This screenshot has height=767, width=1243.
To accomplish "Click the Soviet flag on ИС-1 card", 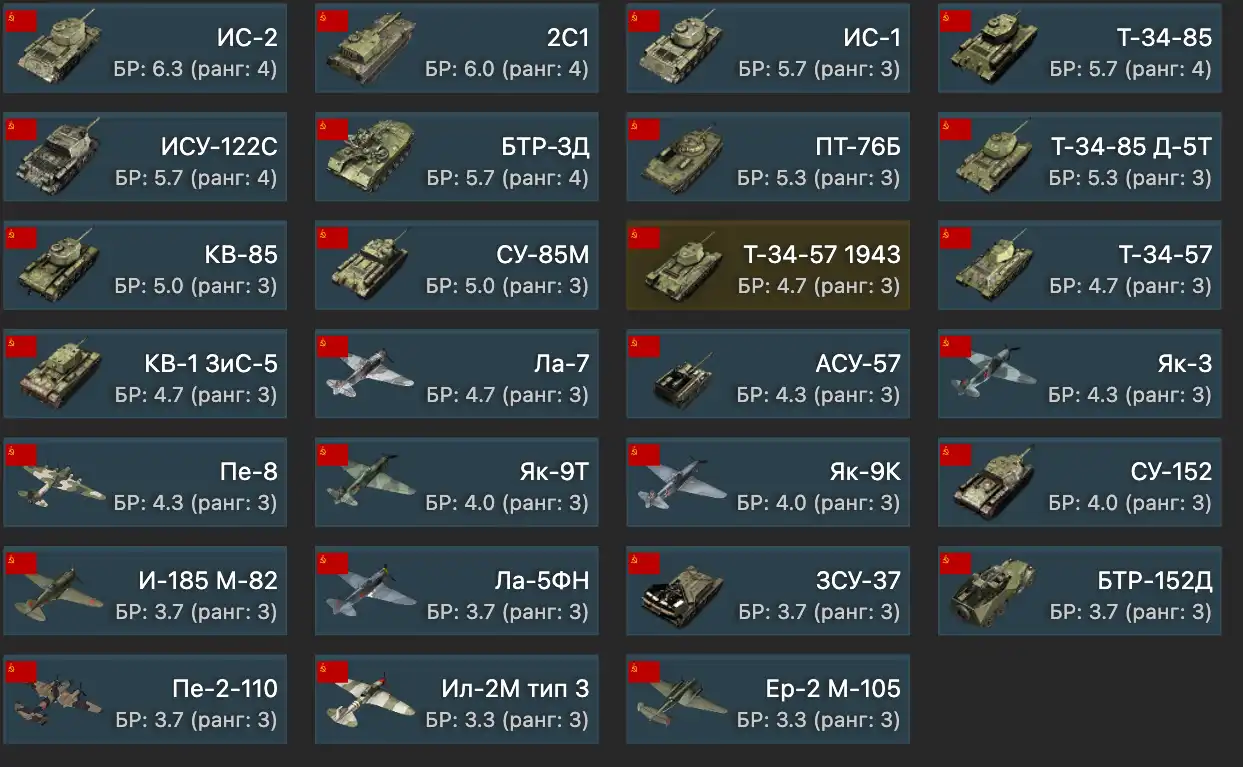I will (x=644, y=20).
